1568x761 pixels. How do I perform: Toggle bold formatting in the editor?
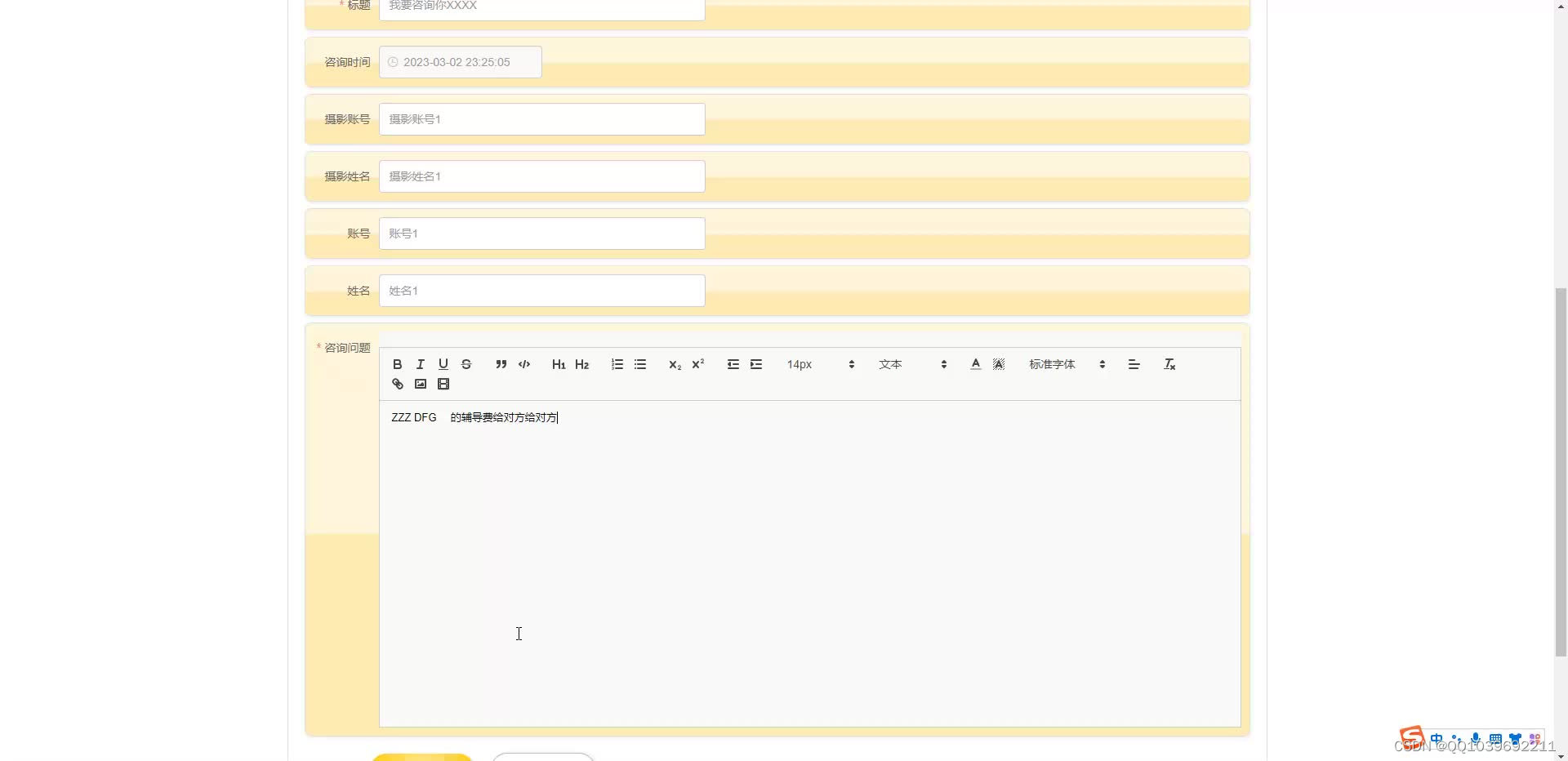398,364
